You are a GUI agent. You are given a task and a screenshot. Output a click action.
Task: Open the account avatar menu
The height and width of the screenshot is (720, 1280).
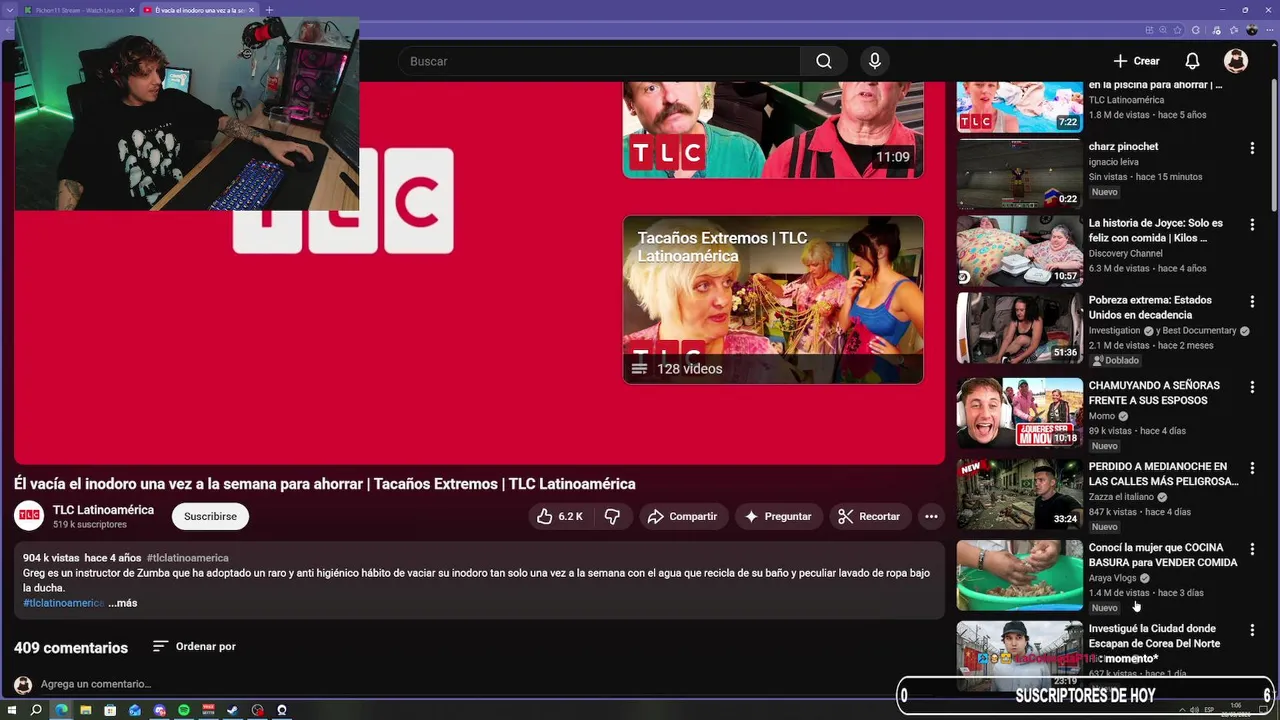[x=1236, y=61]
